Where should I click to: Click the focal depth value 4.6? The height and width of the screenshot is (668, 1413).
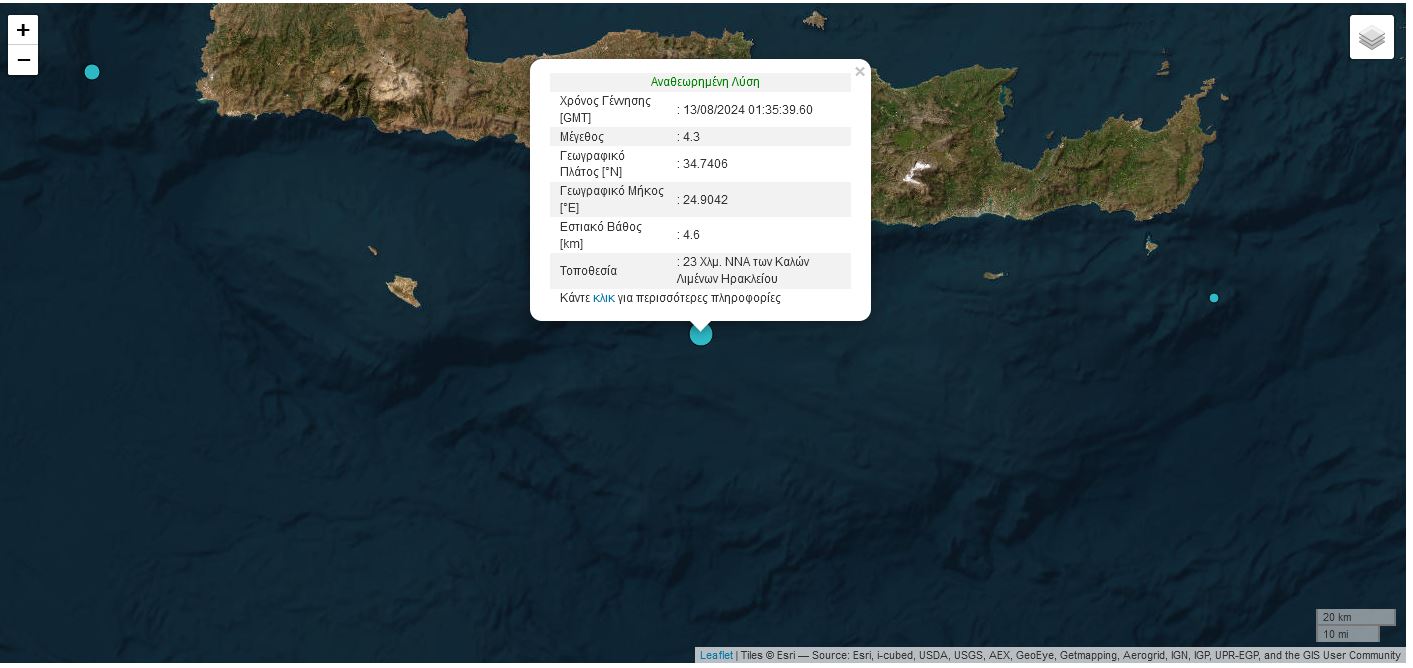691,235
